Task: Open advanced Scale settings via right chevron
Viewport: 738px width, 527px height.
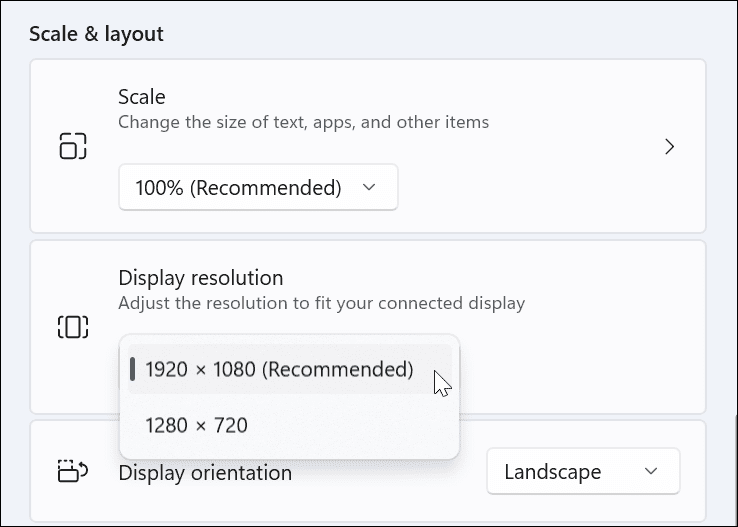Action: [x=669, y=147]
